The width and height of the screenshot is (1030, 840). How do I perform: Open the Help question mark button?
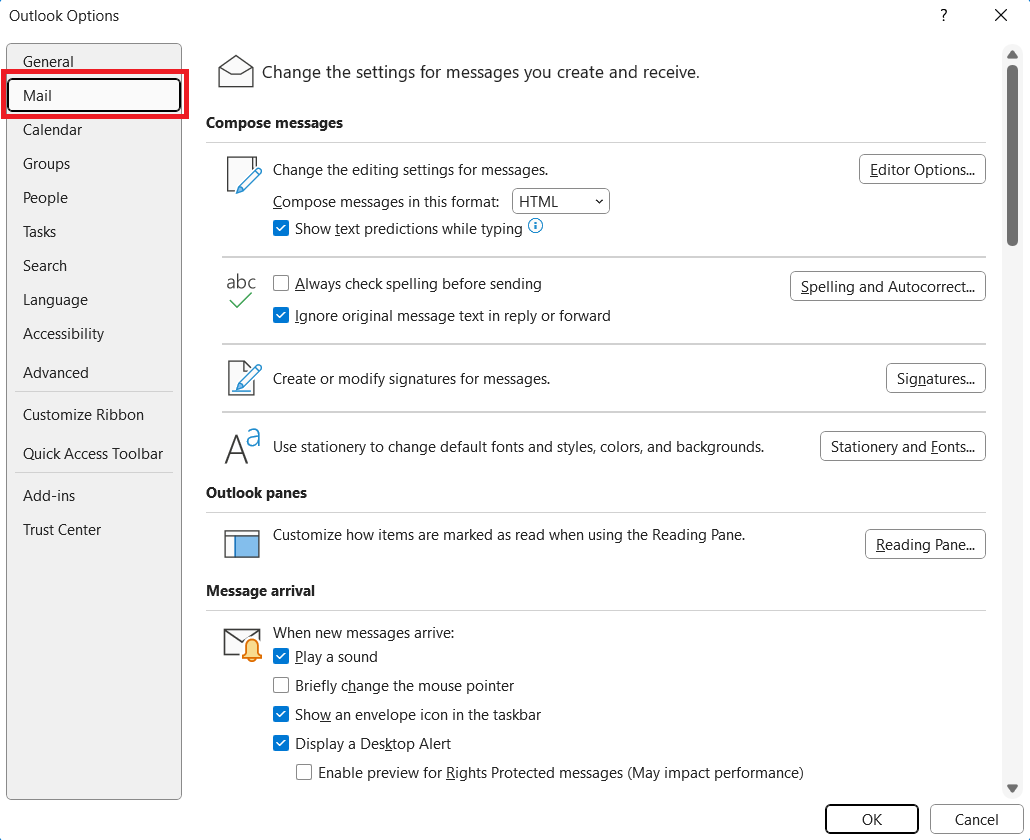pyautogui.click(x=943, y=15)
